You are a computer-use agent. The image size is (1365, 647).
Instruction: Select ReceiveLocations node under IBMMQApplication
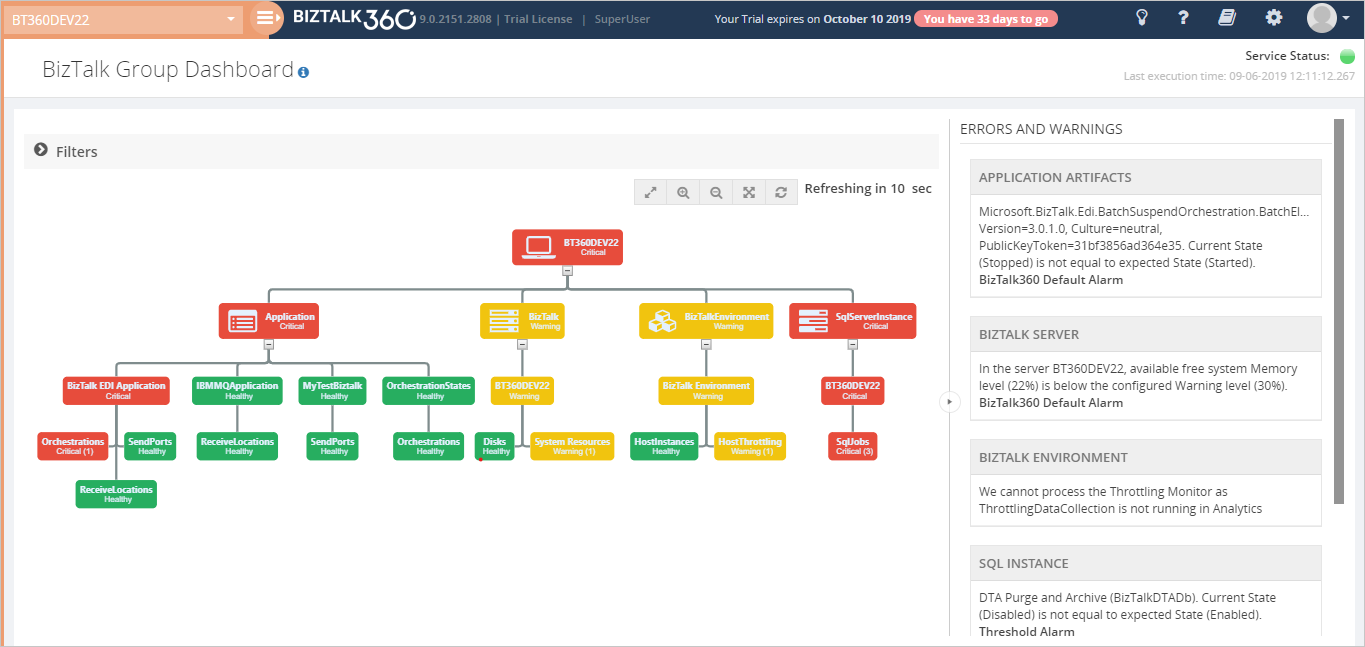(x=237, y=446)
